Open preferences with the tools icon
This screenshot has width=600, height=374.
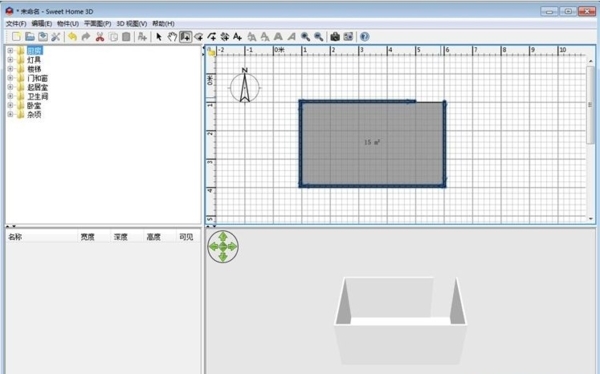tap(56, 37)
